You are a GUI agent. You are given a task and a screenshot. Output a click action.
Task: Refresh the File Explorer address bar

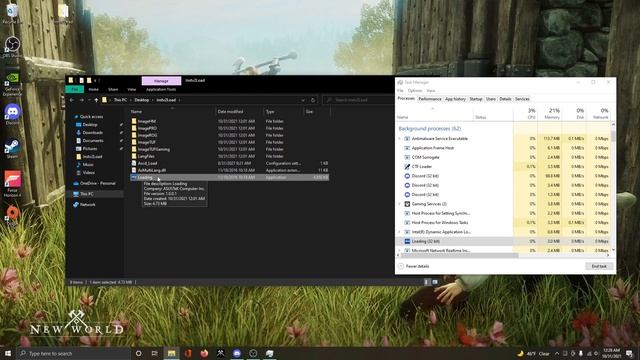point(313,100)
